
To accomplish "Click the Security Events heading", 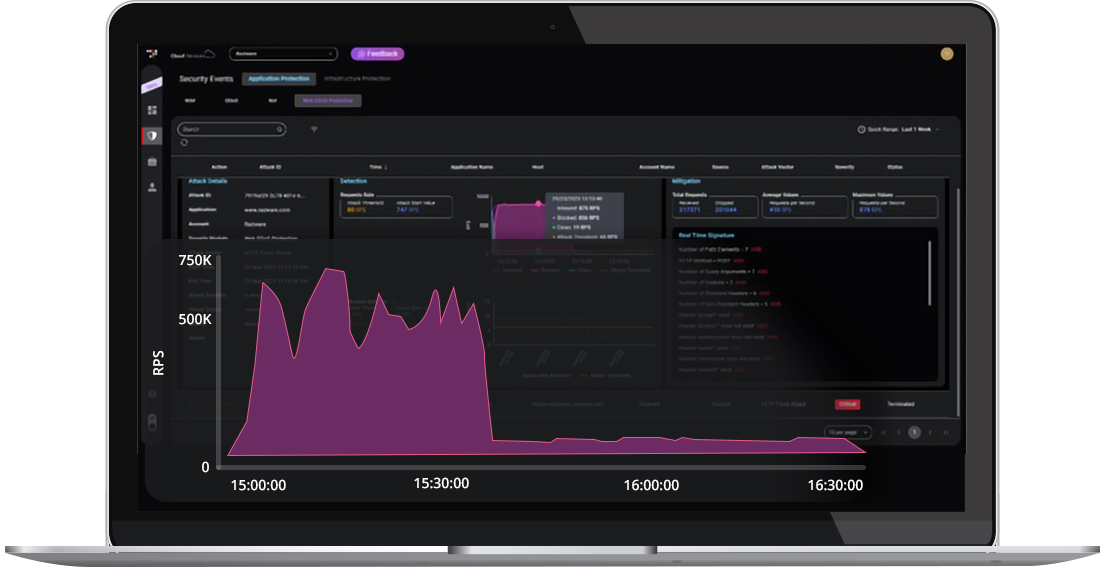I will coord(206,79).
